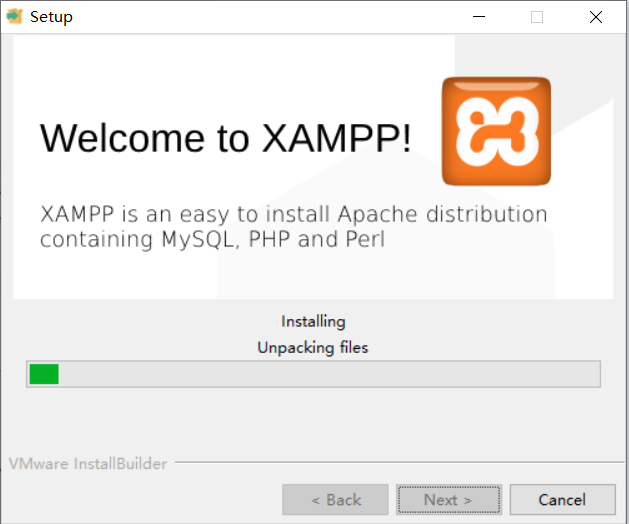Close the Setup window with X

click(596, 17)
